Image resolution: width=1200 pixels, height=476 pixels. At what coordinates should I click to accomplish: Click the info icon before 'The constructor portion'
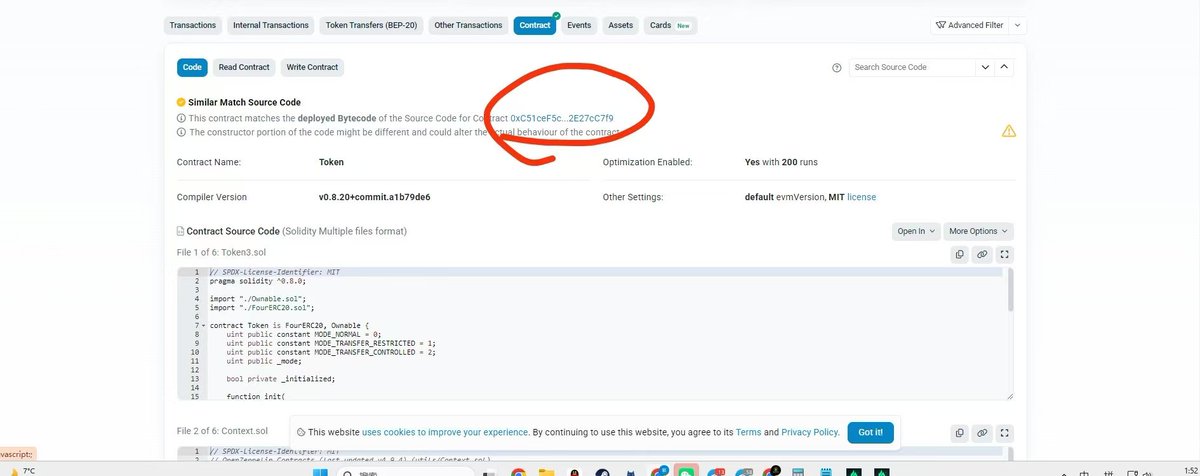tap(181, 132)
